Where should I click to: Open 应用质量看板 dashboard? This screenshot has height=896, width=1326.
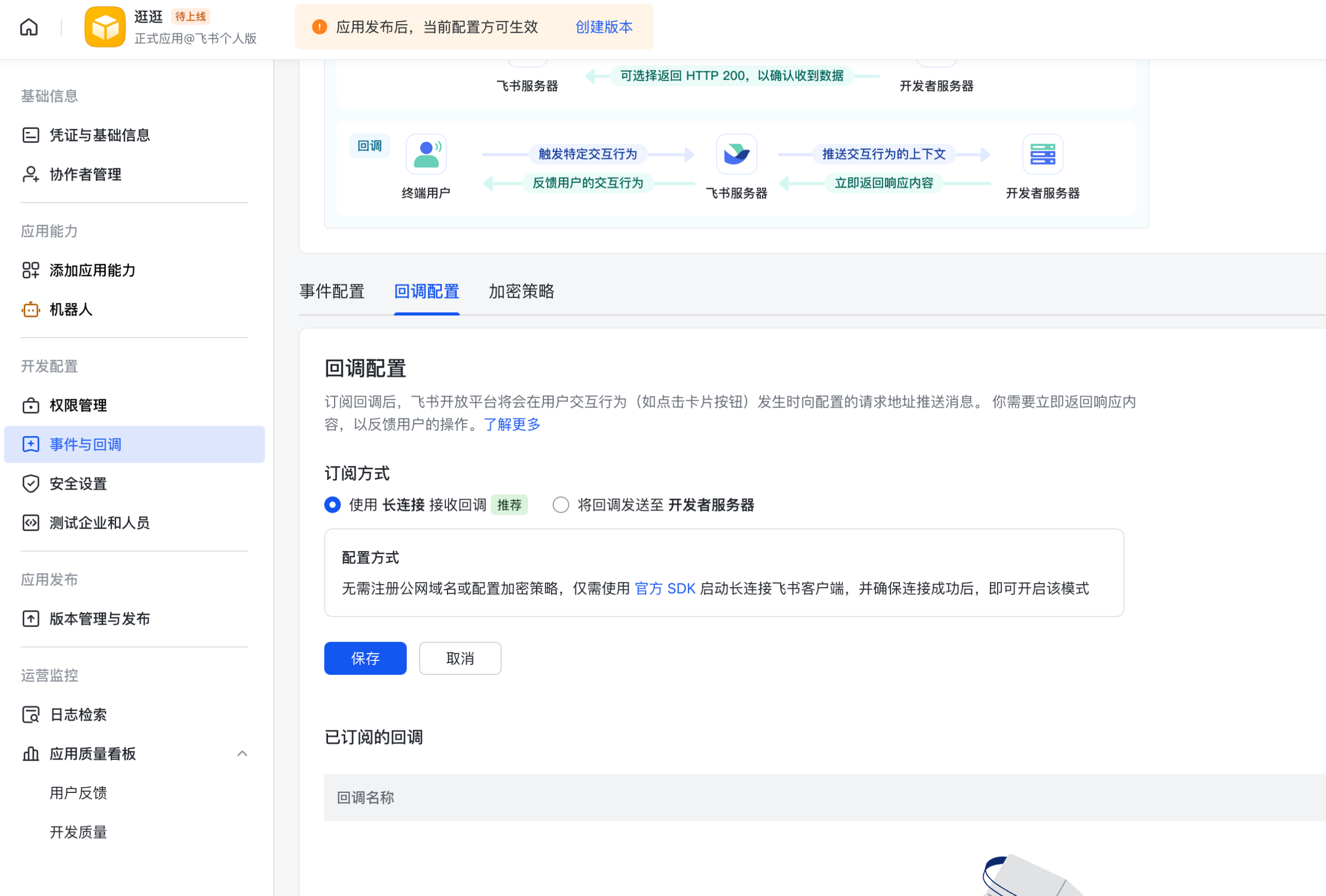click(92, 754)
